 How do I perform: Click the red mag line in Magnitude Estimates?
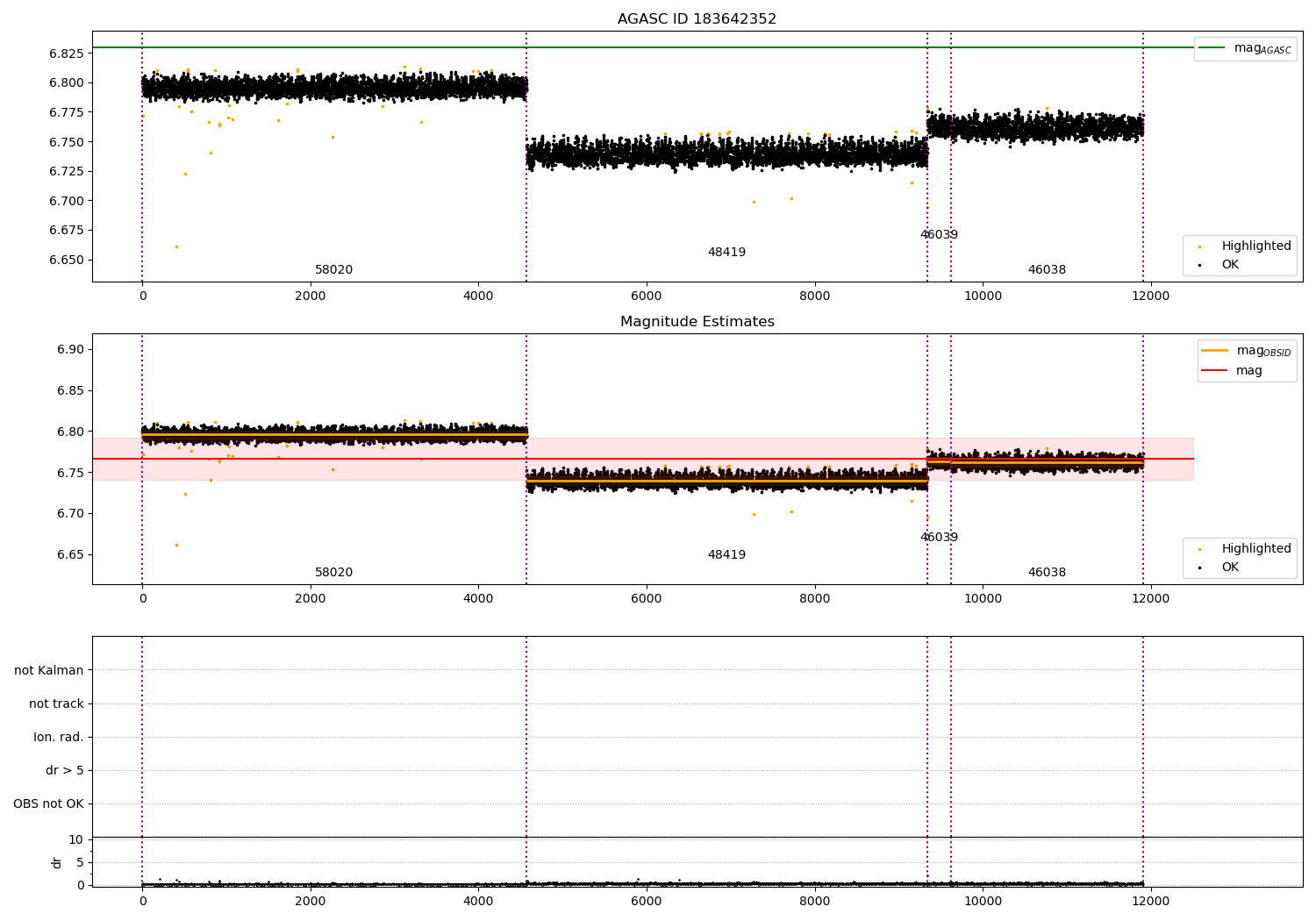tap(643, 459)
